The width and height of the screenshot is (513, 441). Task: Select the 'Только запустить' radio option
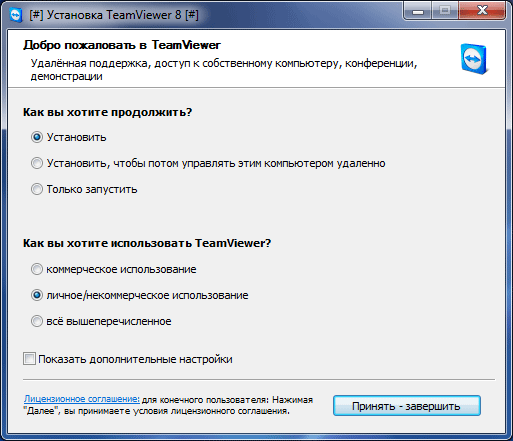37,189
